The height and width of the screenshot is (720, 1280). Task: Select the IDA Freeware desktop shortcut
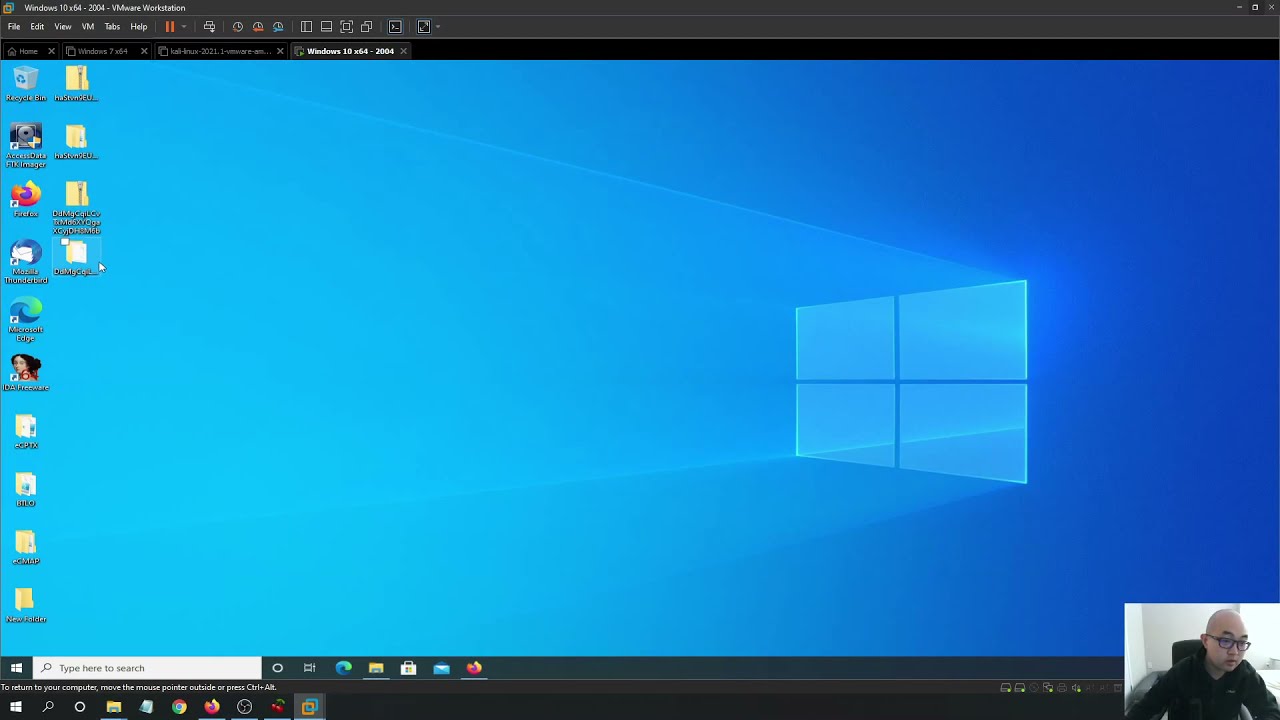(26, 373)
